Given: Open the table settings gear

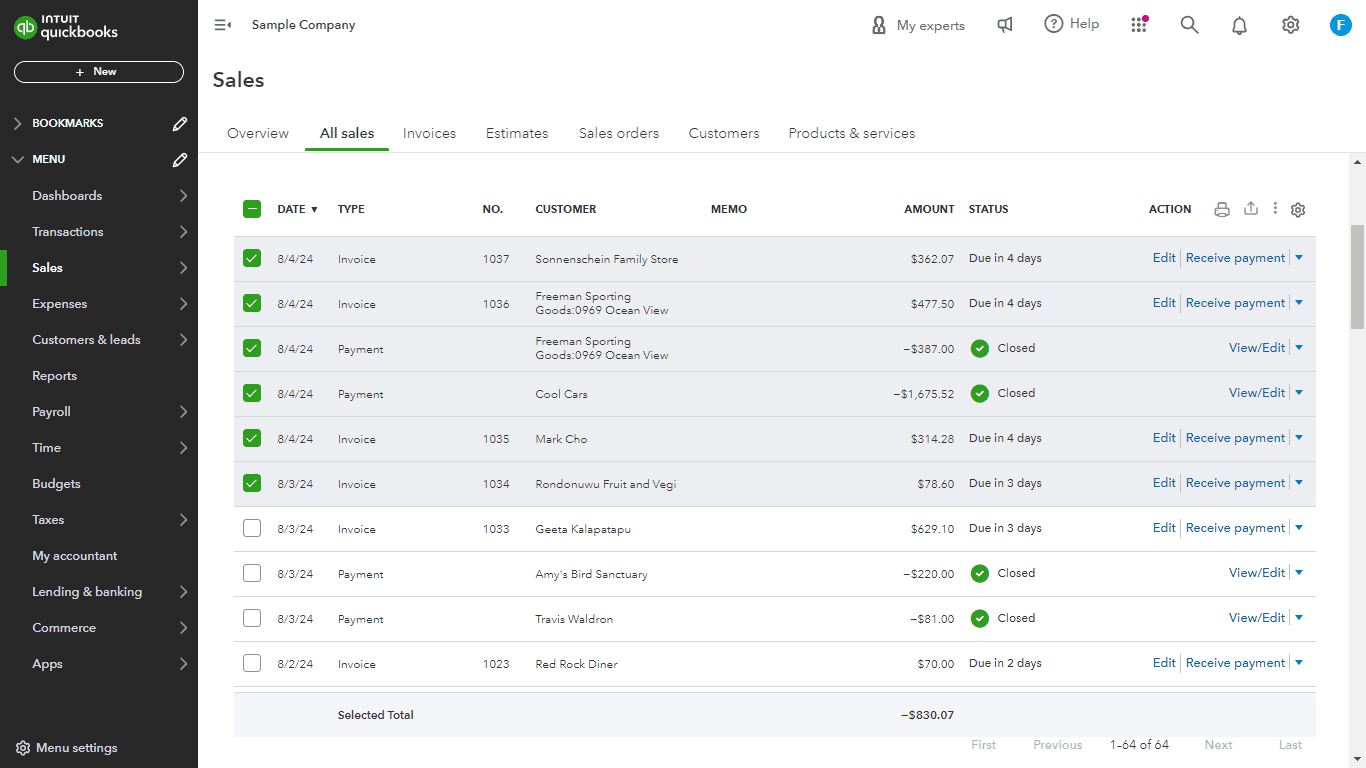Looking at the screenshot, I should point(1298,210).
